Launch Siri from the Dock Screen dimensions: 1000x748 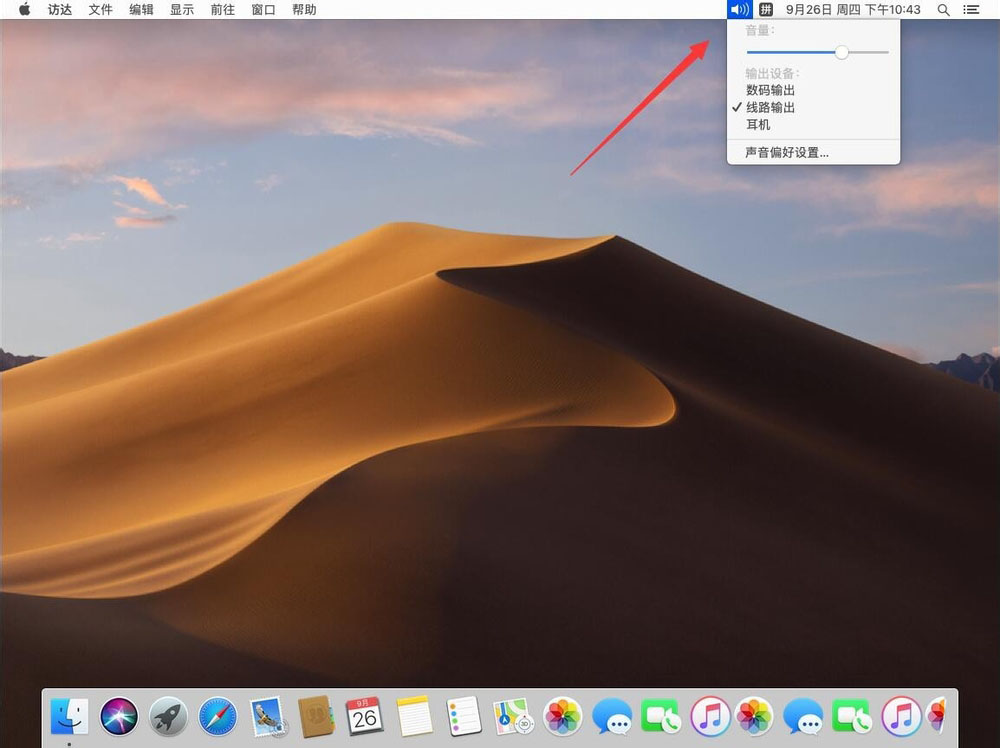(x=119, y=716)
